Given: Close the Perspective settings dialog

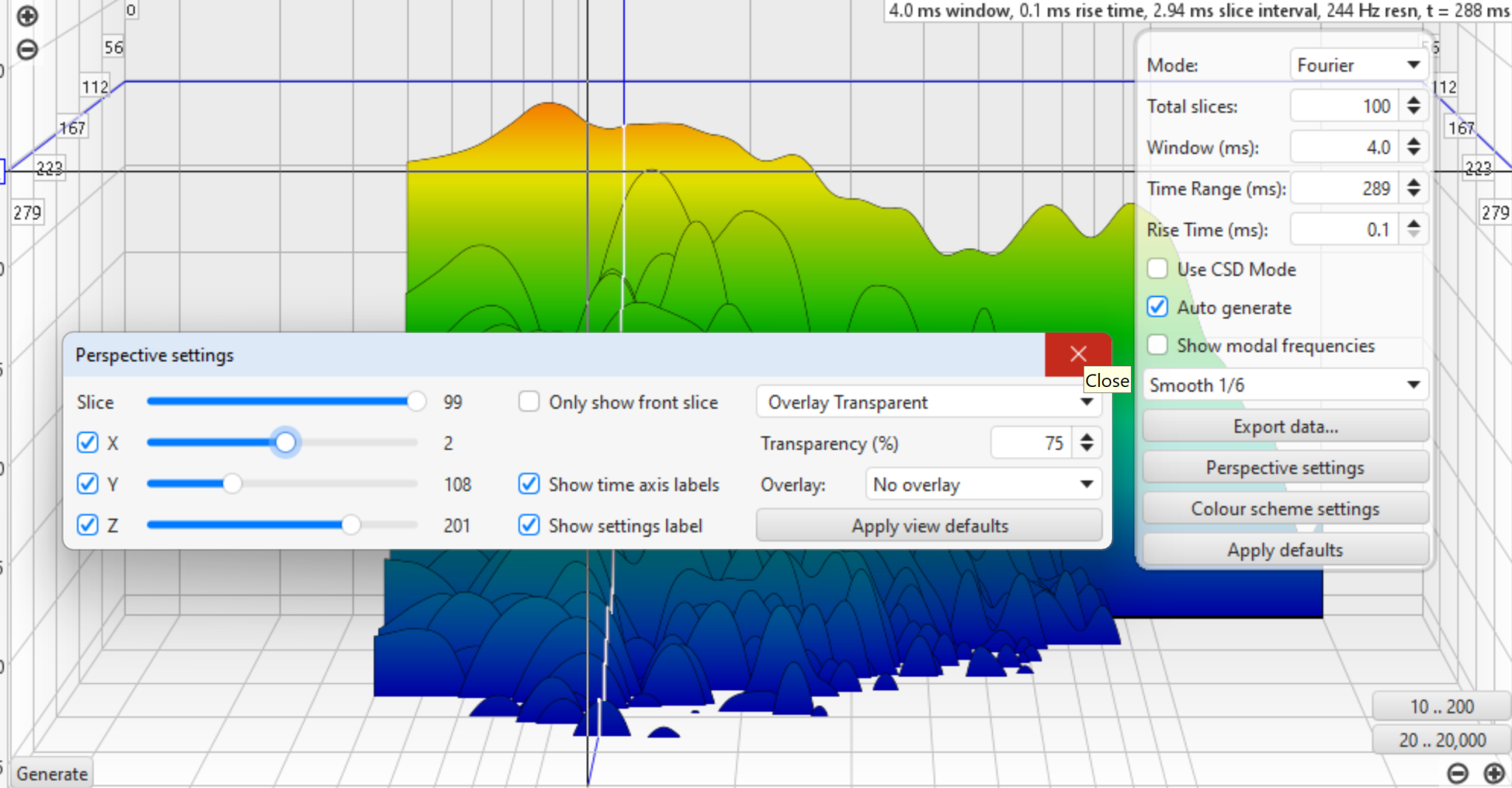Looking at the screenshot, I should (1078, 354).
